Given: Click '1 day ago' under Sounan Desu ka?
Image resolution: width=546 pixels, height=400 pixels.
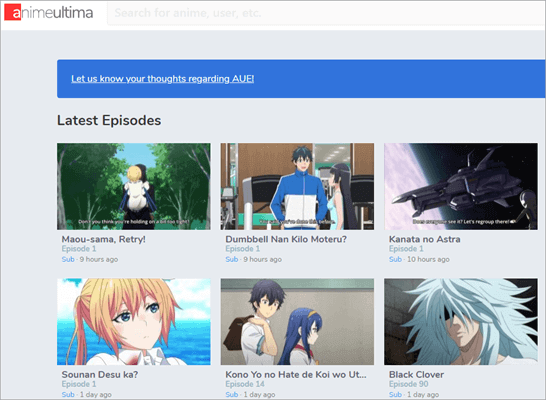Looking at the screenshot, I should click(x=96, y=394).
